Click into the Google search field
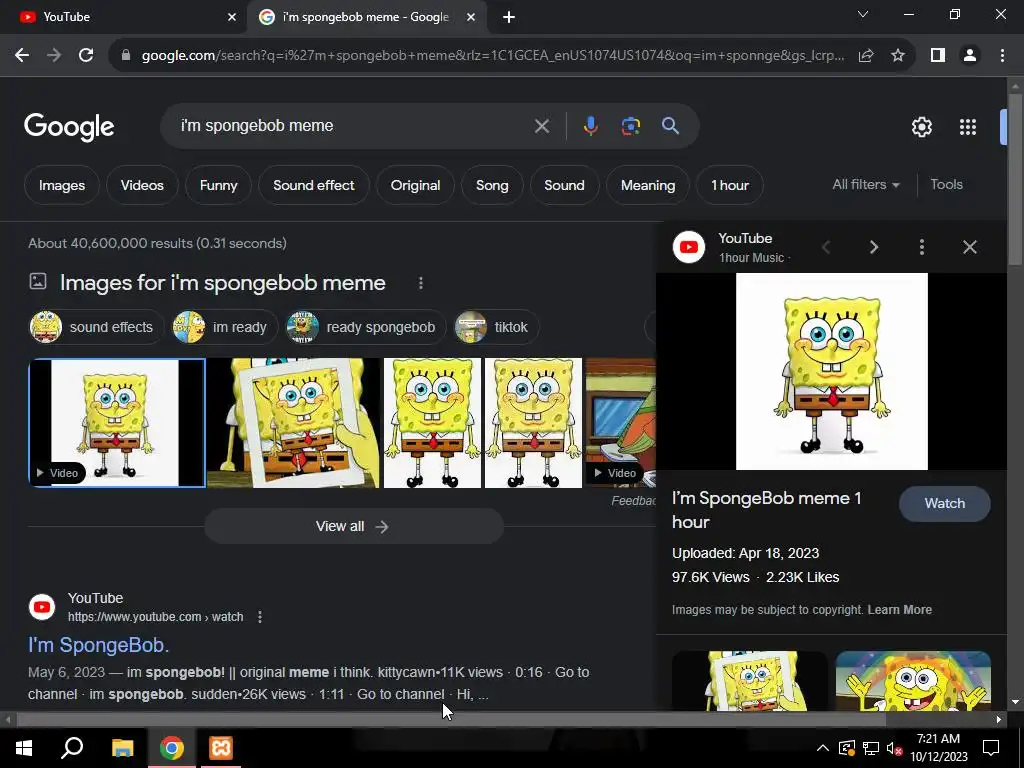The image size is (1024, 768). click(x=353, y=126)
